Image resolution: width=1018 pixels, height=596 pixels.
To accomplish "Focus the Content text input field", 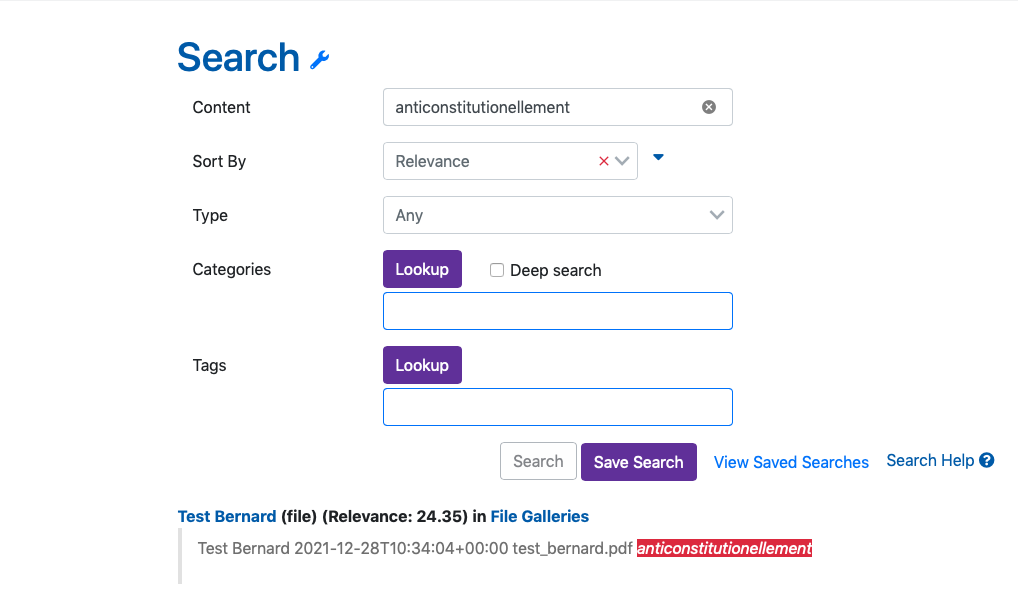I will [x=540, y=107].
